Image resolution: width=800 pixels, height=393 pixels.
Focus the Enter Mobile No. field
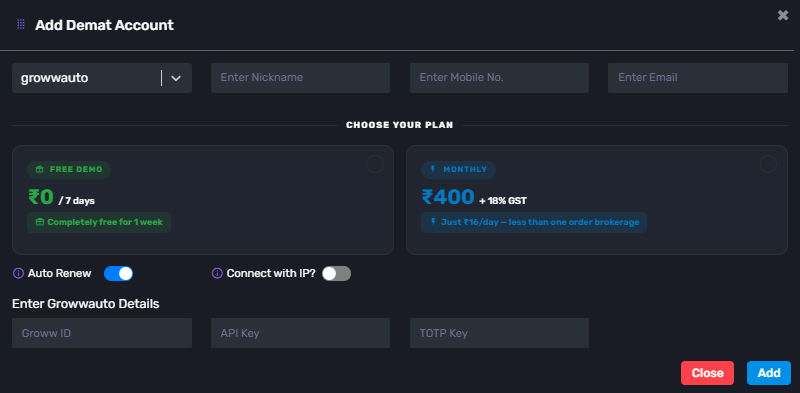click(x=499, y=78)
